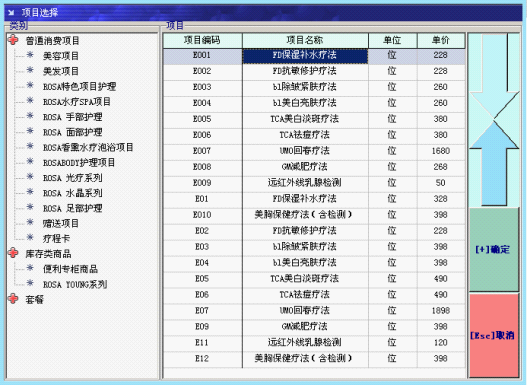The image size is (527, 385).
Task: Click the star icon beside 美发项目
Action: coord(30,70)
